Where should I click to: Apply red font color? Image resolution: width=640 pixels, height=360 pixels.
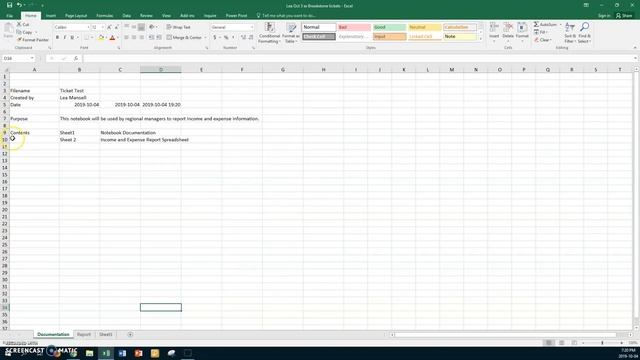(112, 38)
